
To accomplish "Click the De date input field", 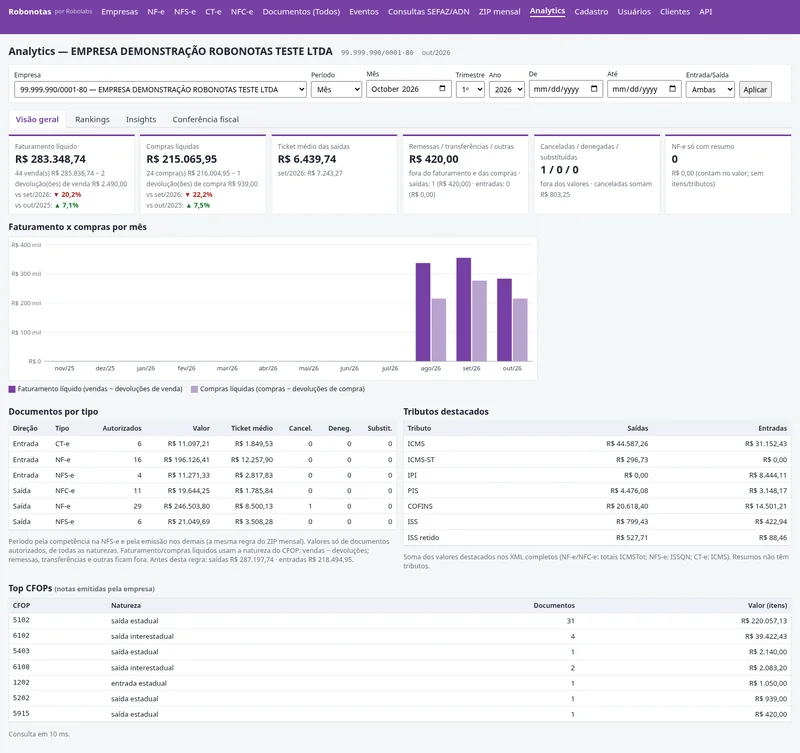I will click(566, 89).
